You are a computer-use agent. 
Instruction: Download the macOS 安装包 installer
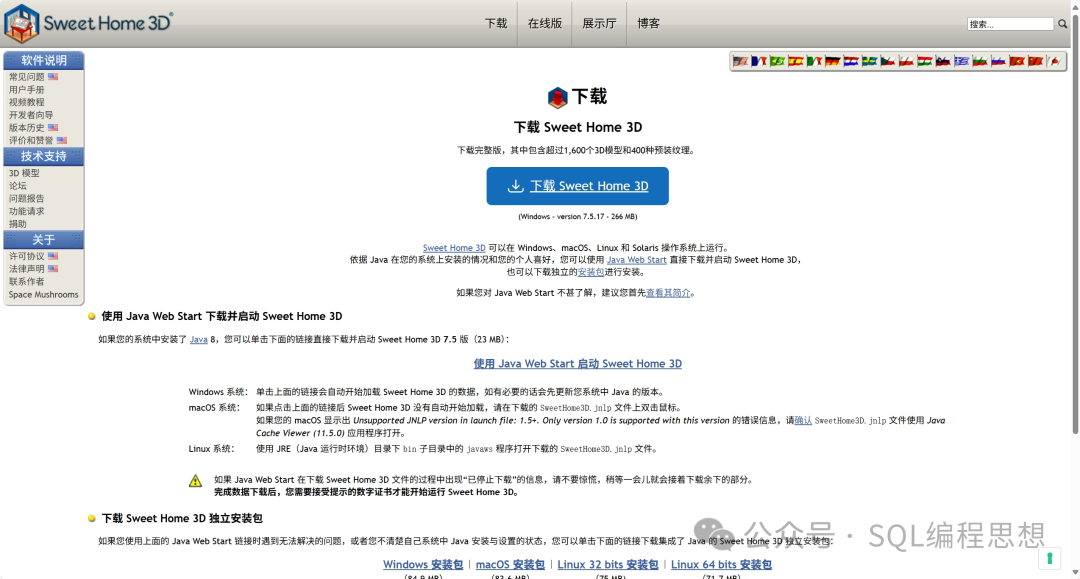tap(510, 565)
